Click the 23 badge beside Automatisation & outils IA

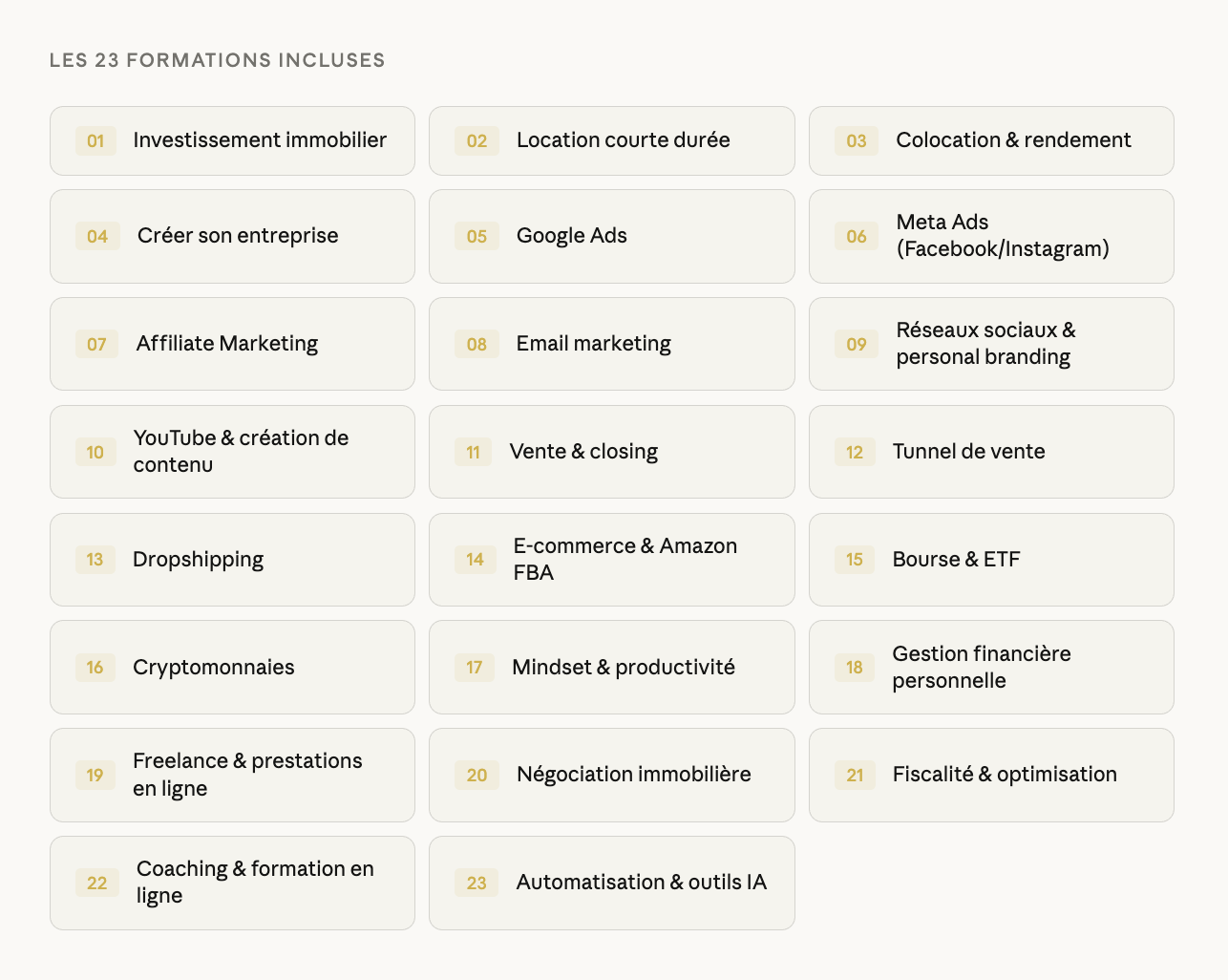coord(476,884)
